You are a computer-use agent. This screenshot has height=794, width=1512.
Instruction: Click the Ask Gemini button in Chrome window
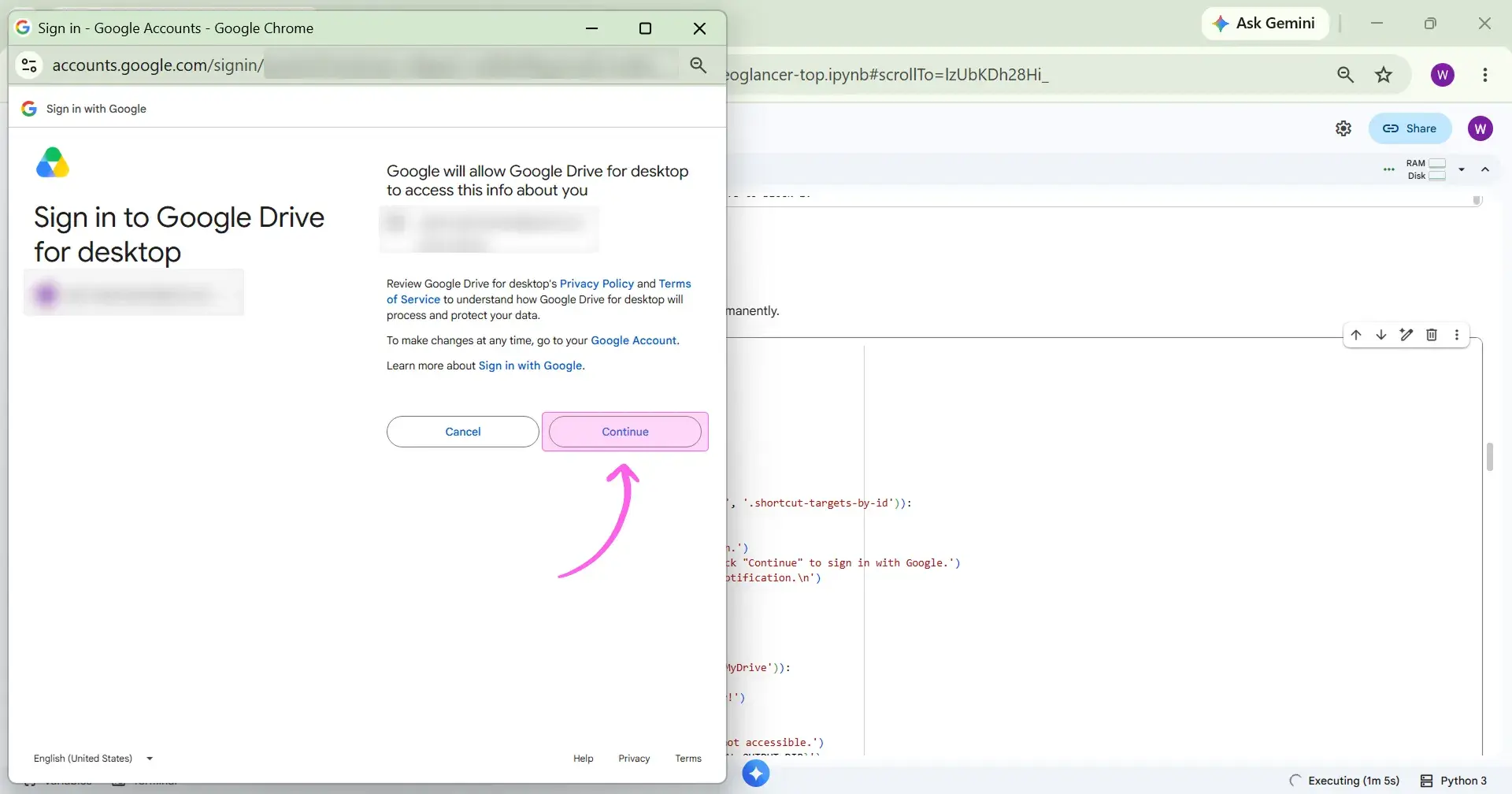point(1265,24)
